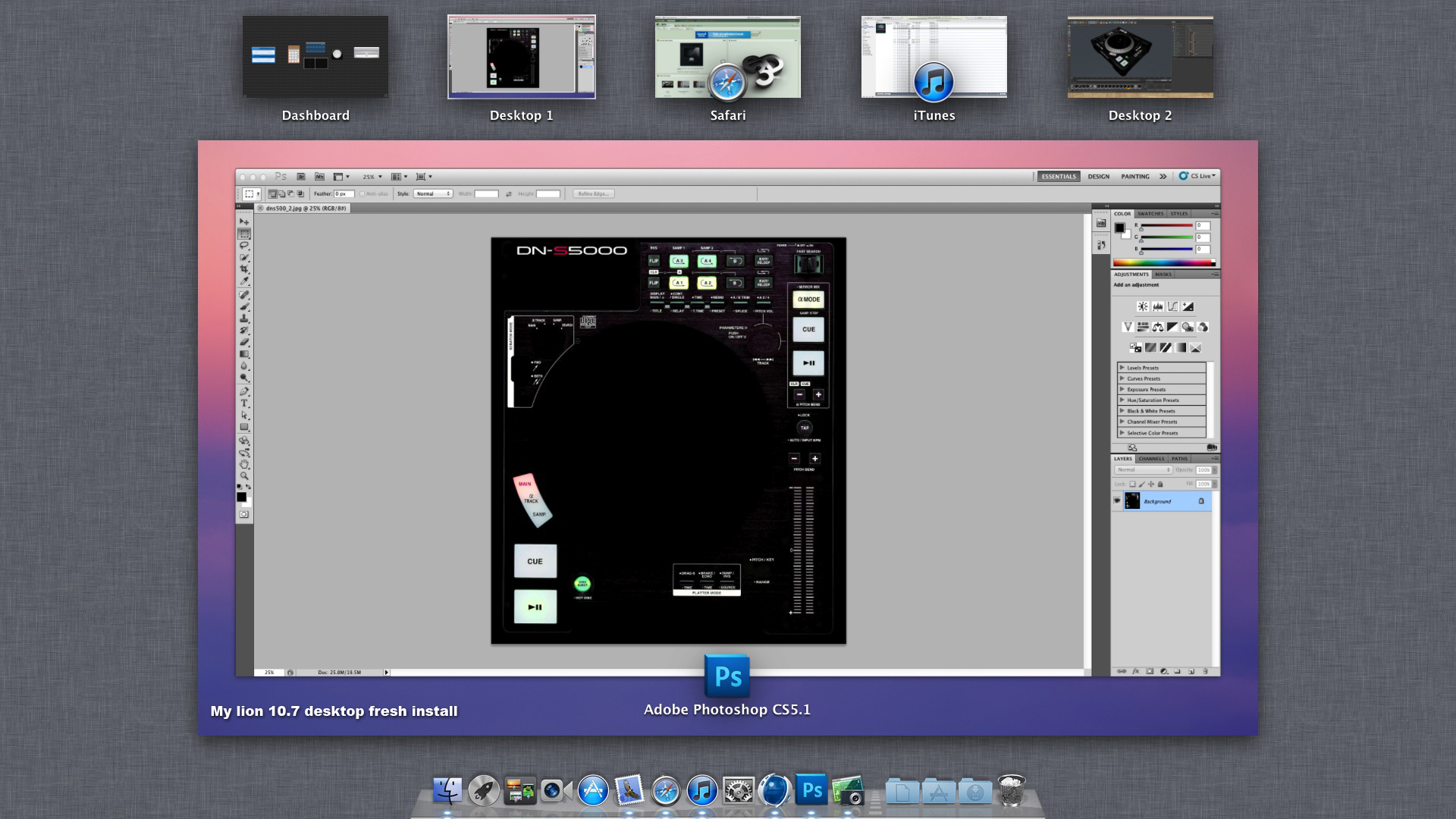Switch to the Masks tab

1163,275
